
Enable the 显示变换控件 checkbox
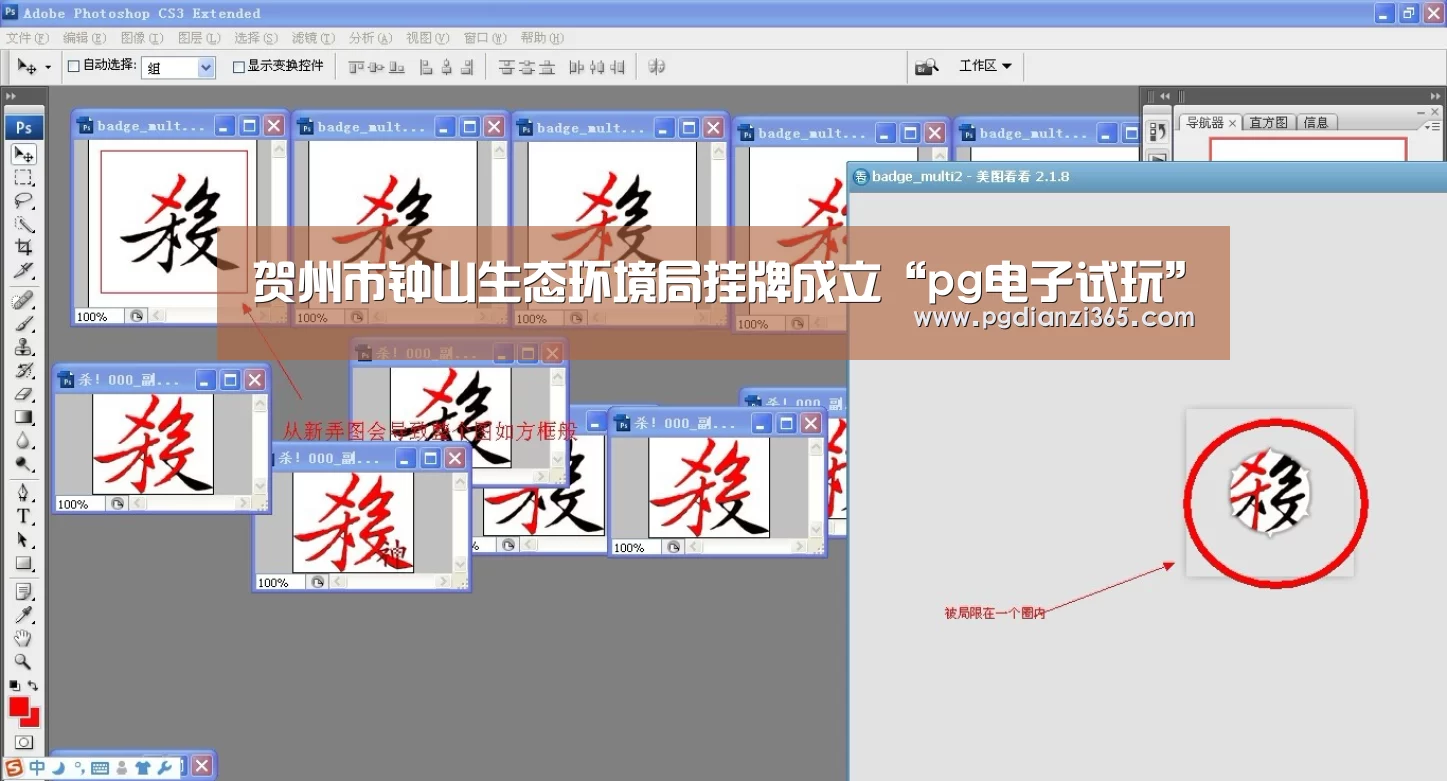(238, 67)
